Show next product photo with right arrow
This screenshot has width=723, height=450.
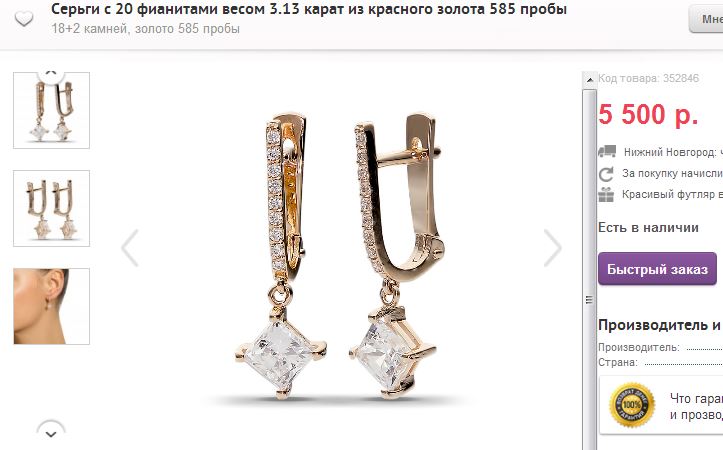tap(552, 248)
